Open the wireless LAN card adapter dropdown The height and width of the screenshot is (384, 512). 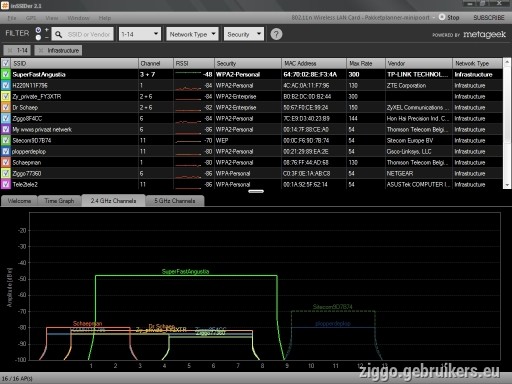point(362,17)
